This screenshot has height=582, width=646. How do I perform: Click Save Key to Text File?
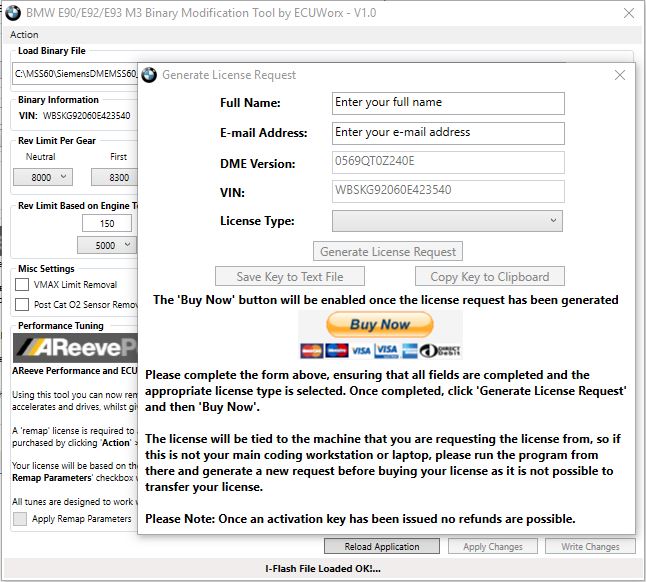pyautogui.click(x=290, y=276)
